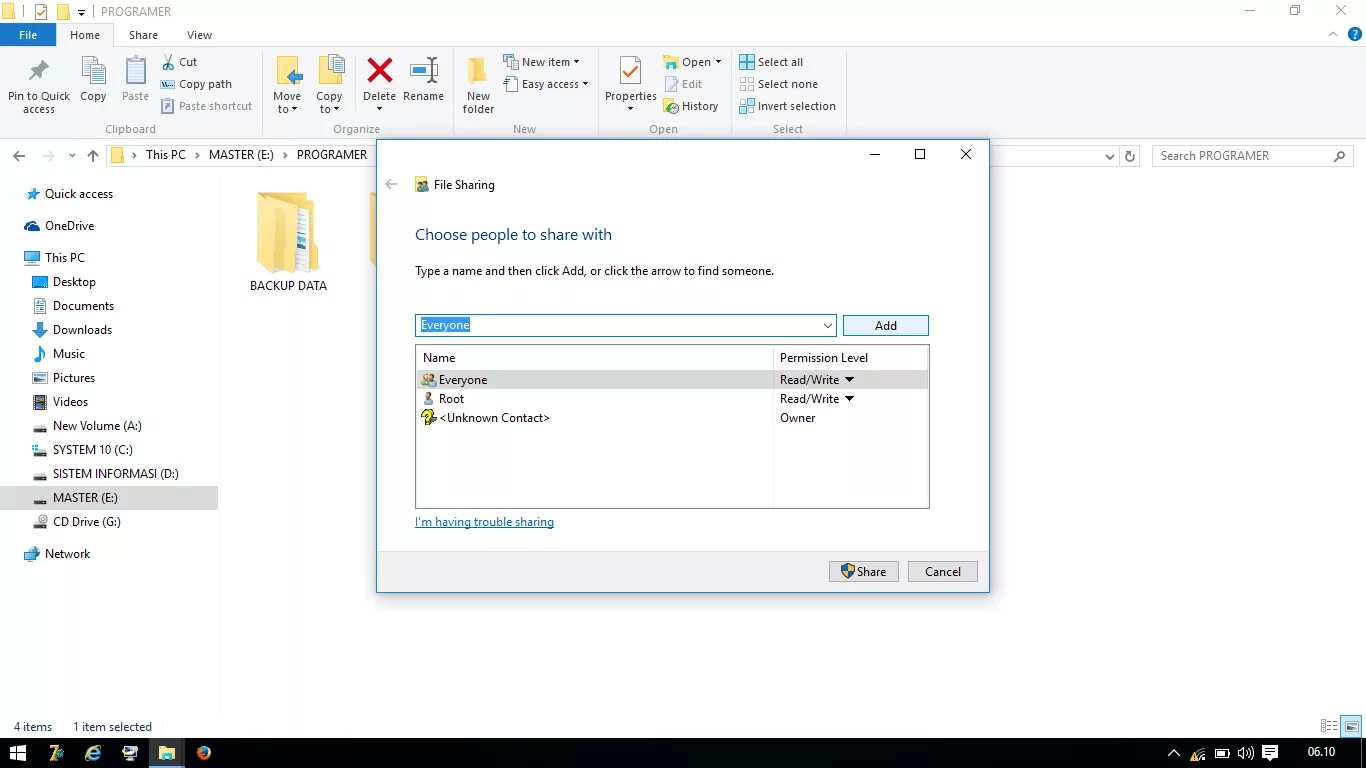This screenshot has width=1366, height=768.
Task: Go back in Explorer navigation
Action: pos(19,155)
